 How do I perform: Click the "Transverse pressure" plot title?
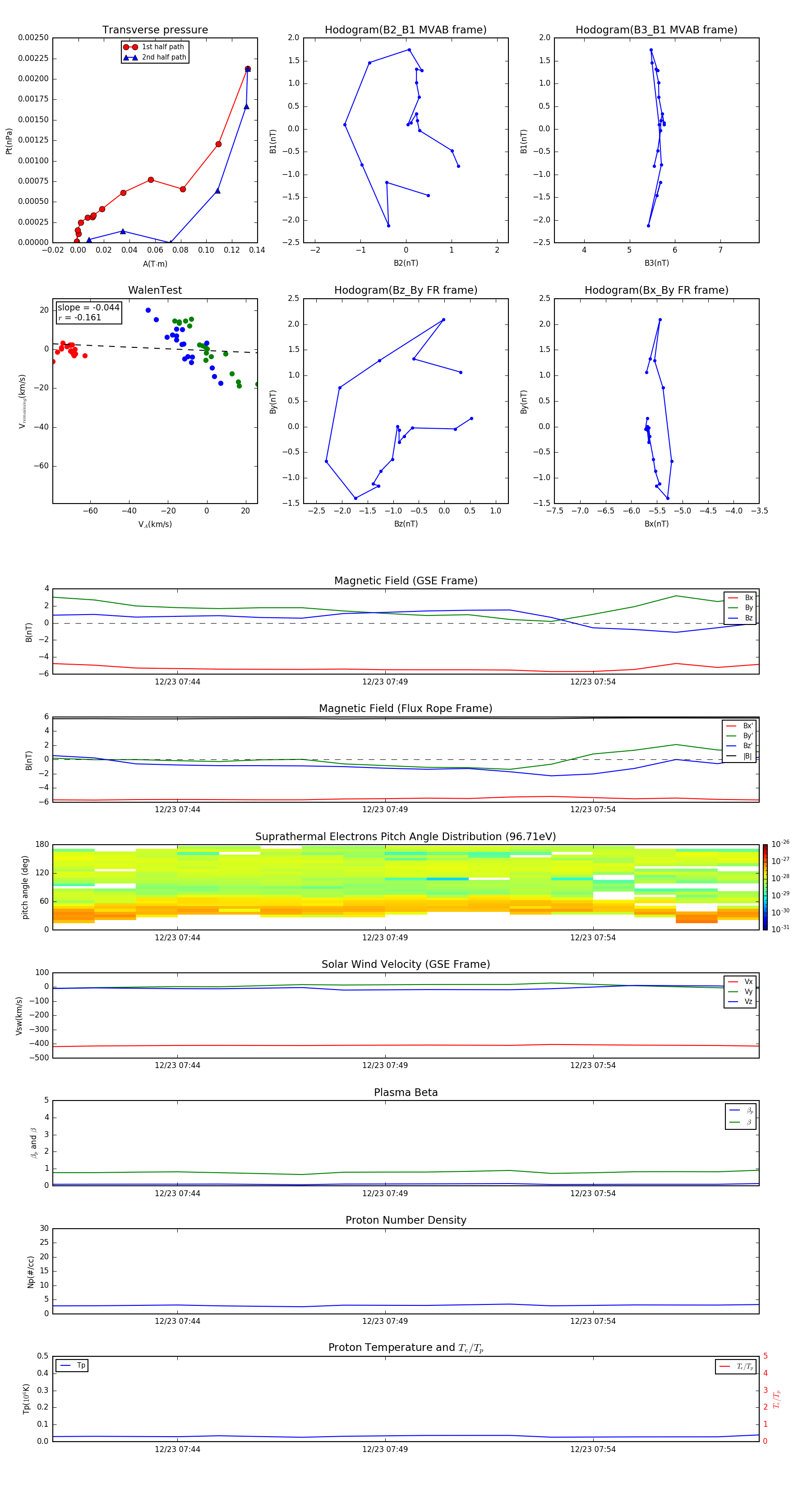pos(155,30)
